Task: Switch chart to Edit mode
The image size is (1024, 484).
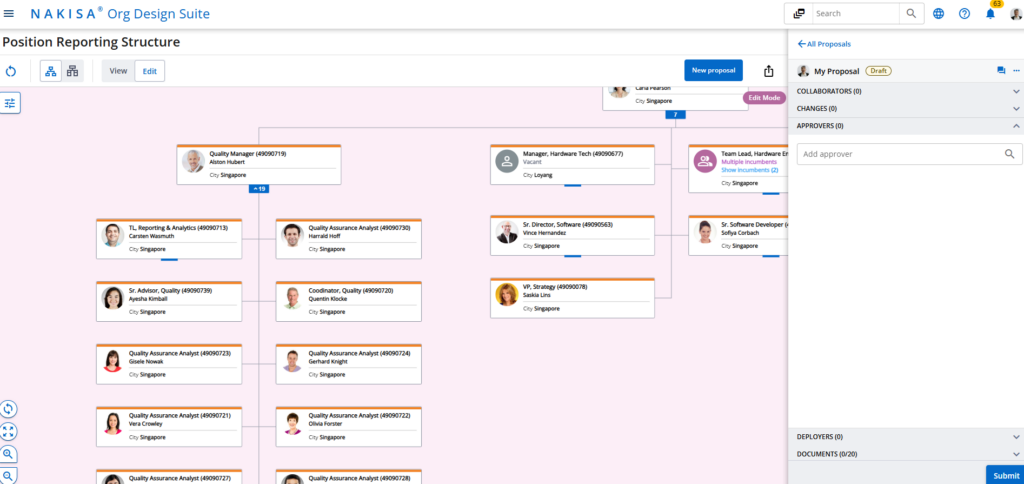Action: 150,71
